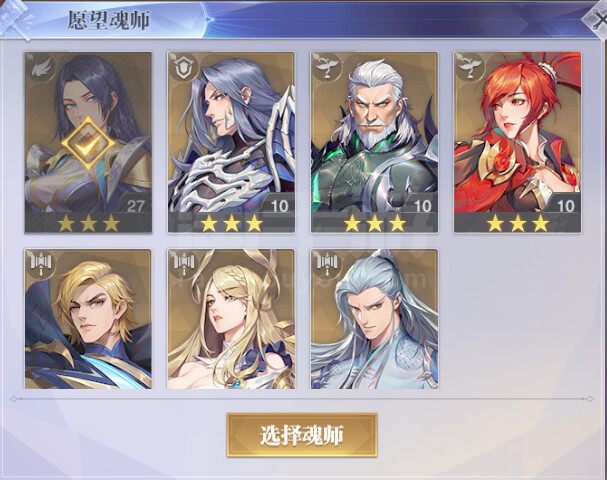Select the red-haired woman soul master card
This screenshot has width=607, height=480.
click(517, 142)
